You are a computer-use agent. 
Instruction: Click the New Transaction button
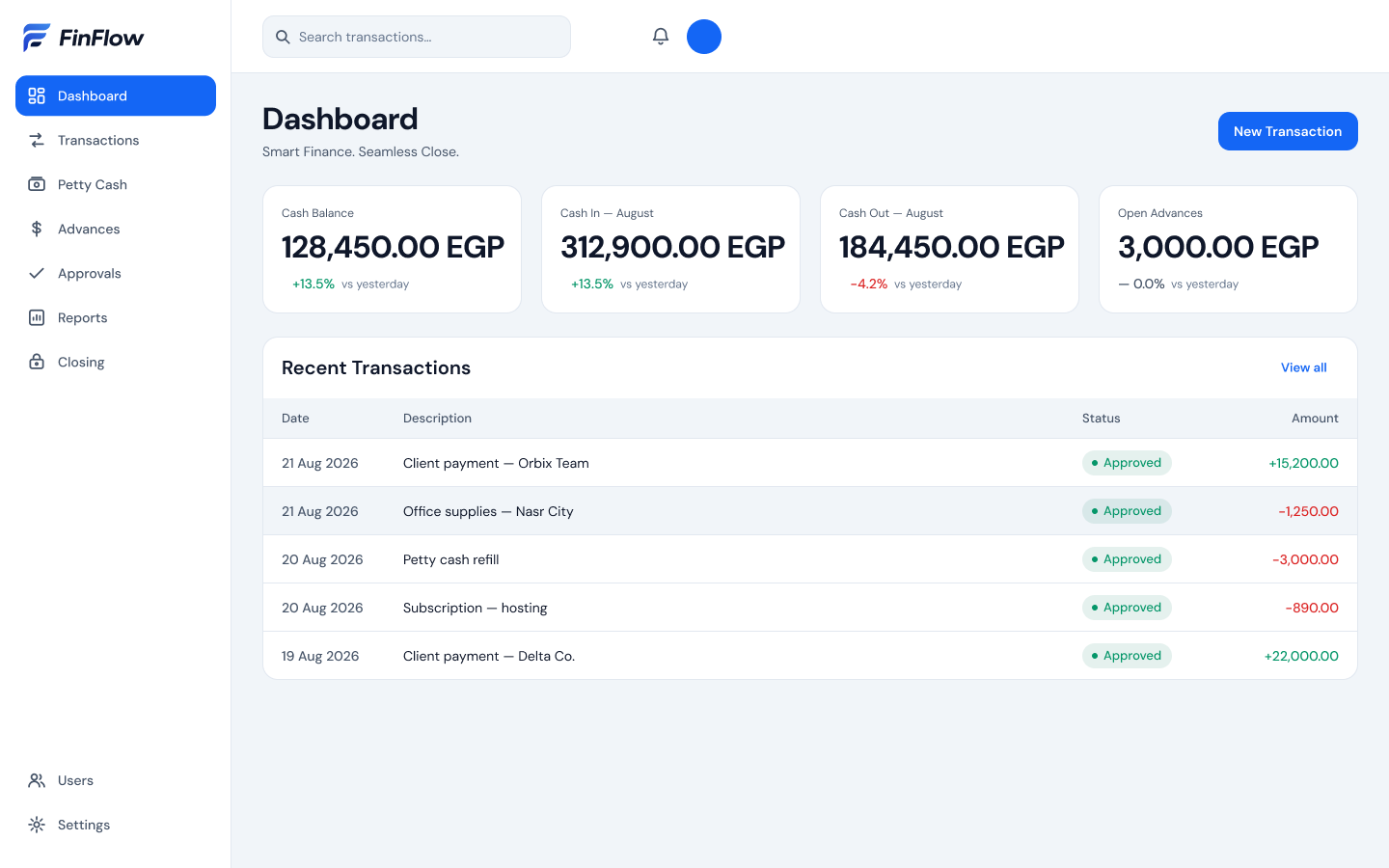[1288, 131]
